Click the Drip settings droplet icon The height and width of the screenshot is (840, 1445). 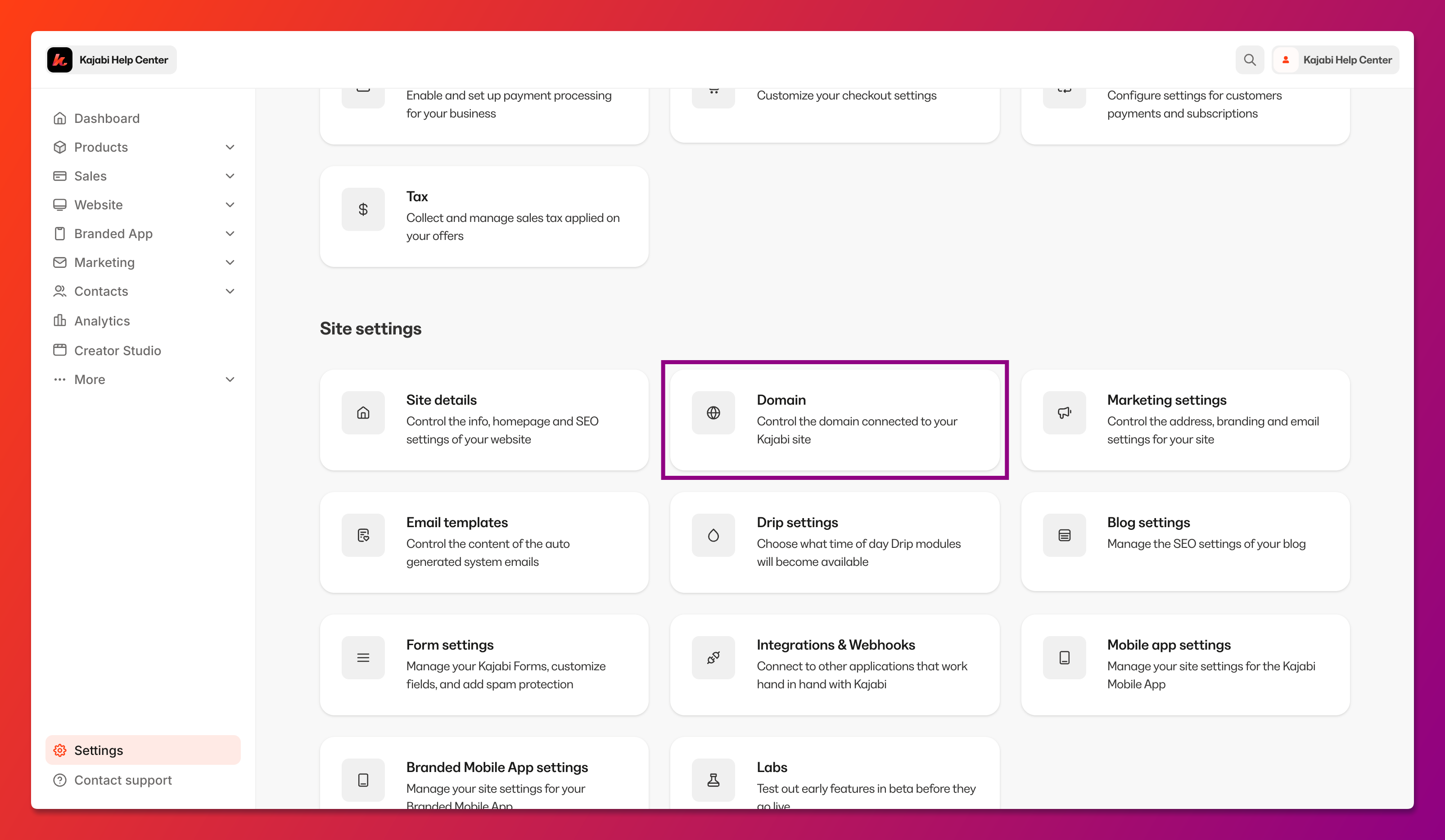click(713, 535)
